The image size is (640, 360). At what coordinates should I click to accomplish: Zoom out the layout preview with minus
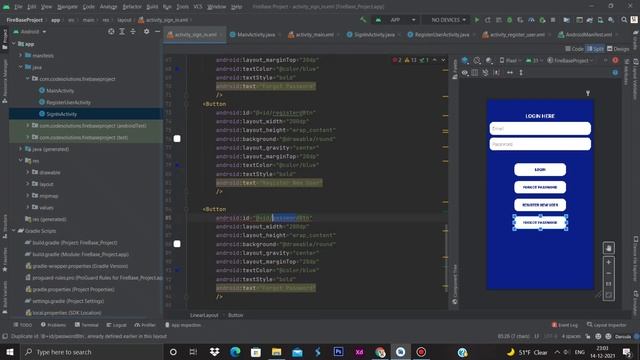[x=608, y=273]
